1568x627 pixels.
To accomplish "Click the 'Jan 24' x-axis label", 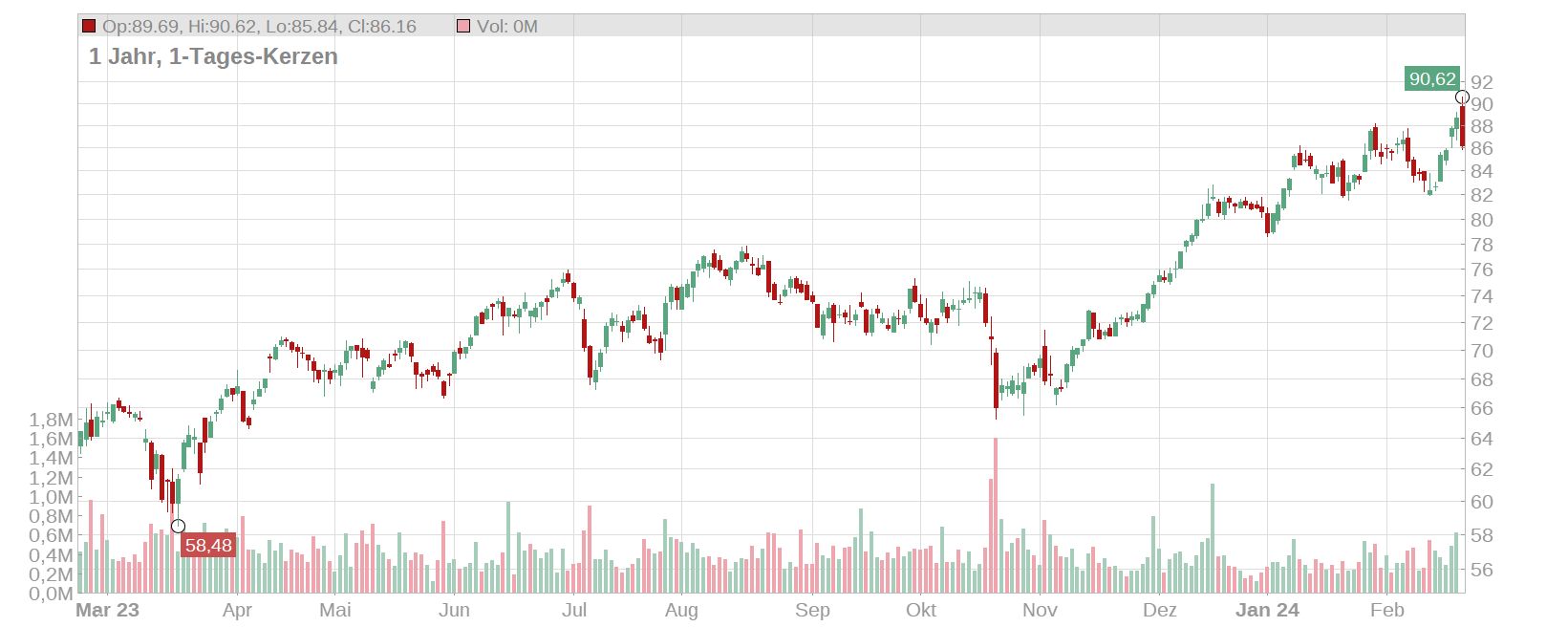I will (1267, 611).
